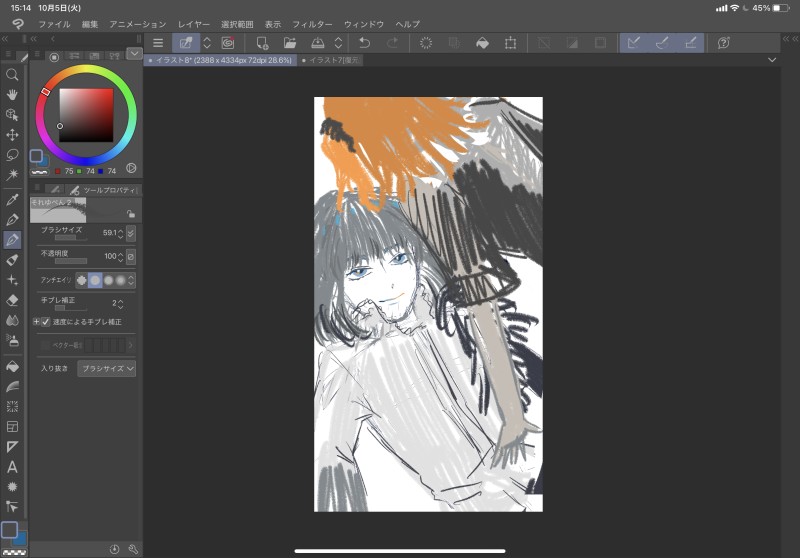The width and height of the screenshot is (800, 558).
Task: Select transparent color swatch below color wheel
Action: (x=39, y=172)
